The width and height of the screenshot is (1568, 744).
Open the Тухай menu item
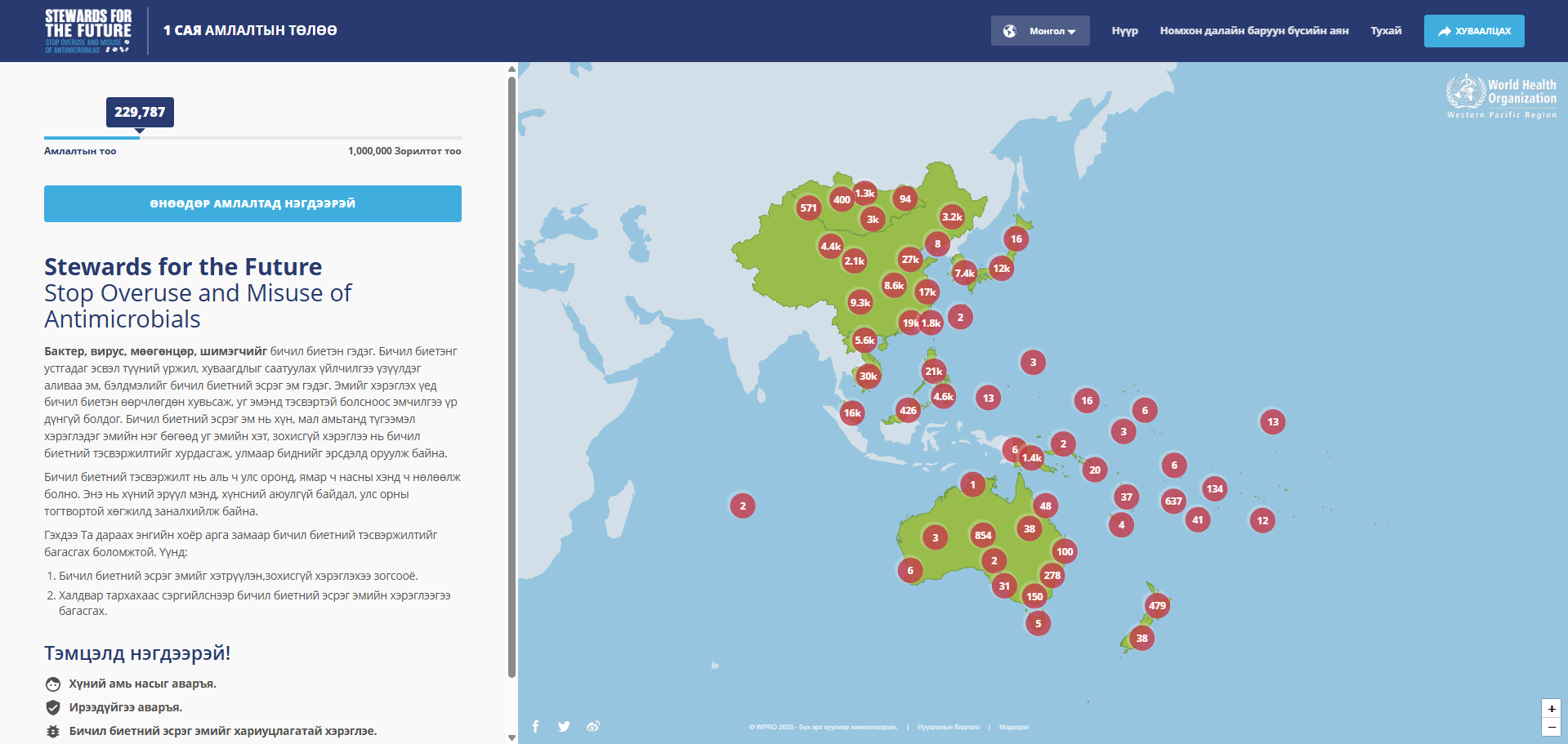coord(1386,31)
